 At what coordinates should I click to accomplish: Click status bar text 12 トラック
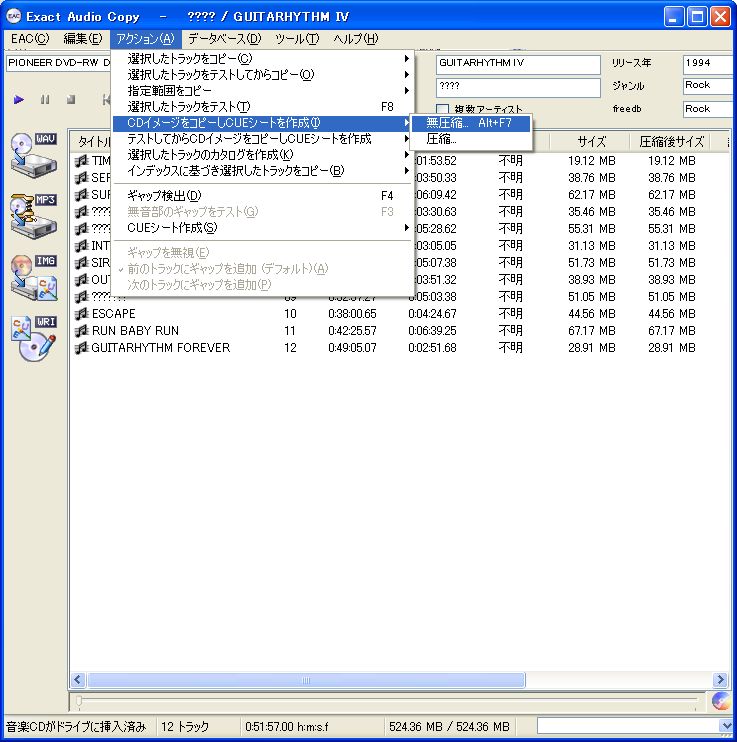click(185, 726)
